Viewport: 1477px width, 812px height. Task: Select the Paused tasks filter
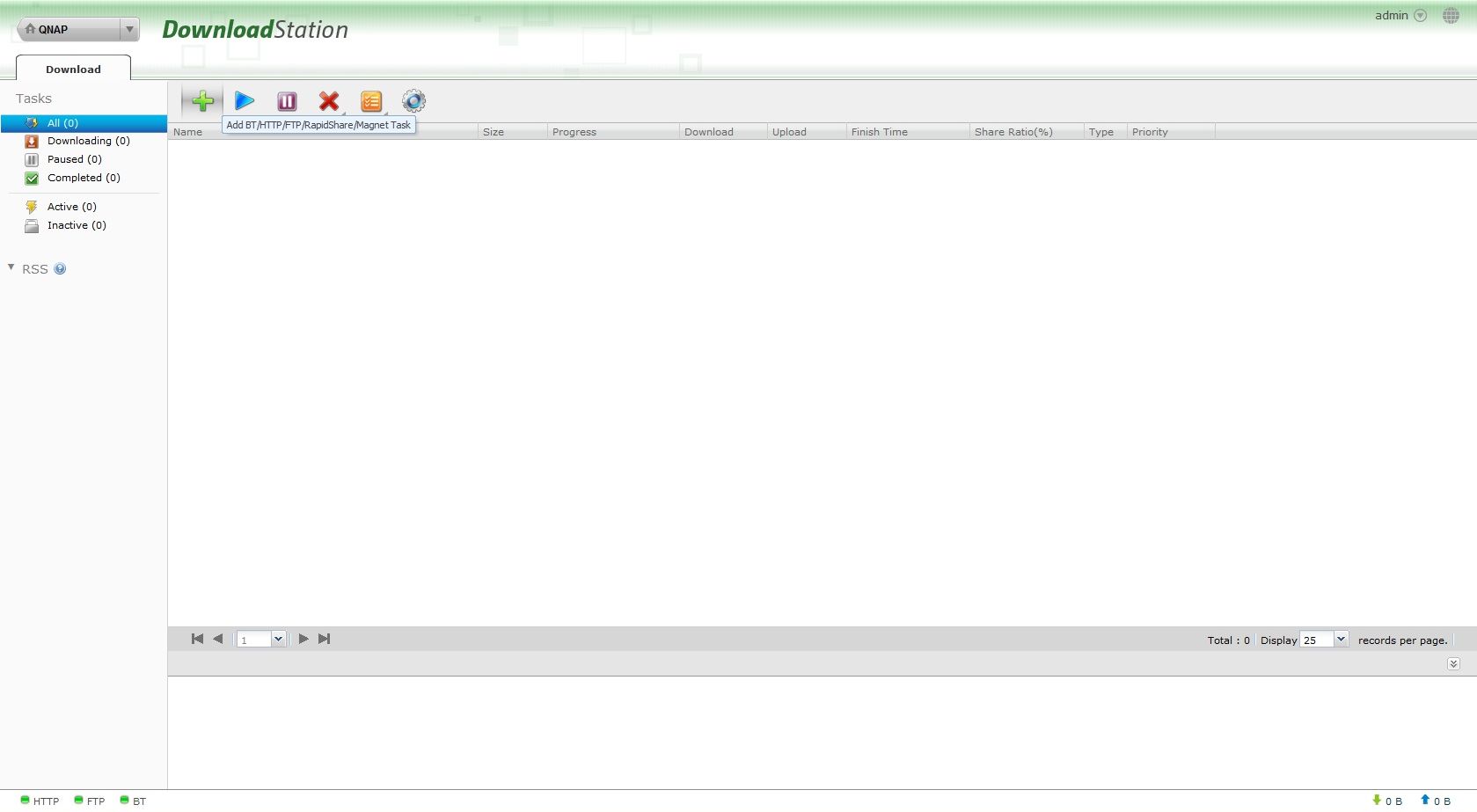point(74,159)
